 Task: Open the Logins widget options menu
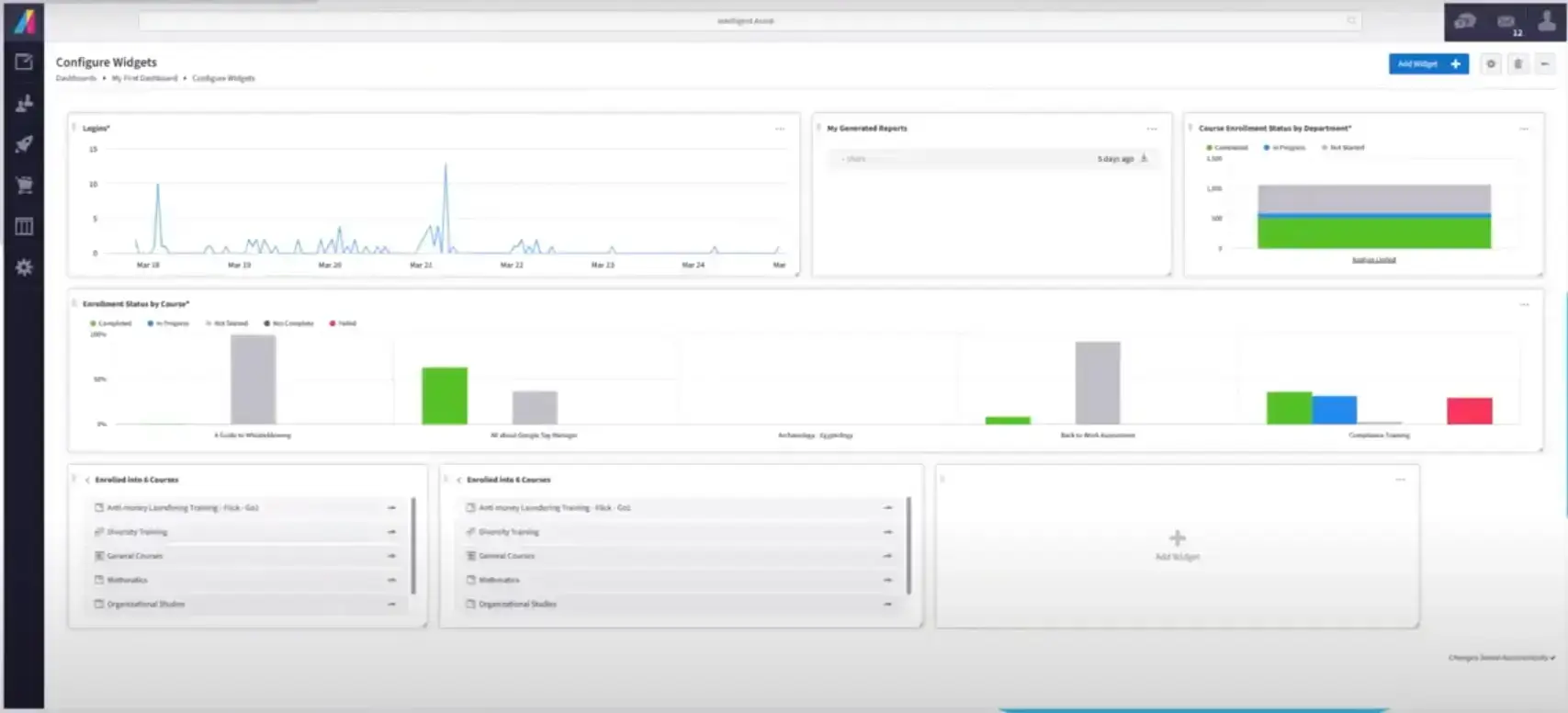tap(780, 129)
